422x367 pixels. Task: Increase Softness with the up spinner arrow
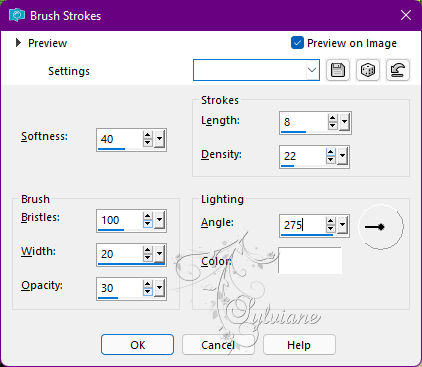click(x=148, y=136)
